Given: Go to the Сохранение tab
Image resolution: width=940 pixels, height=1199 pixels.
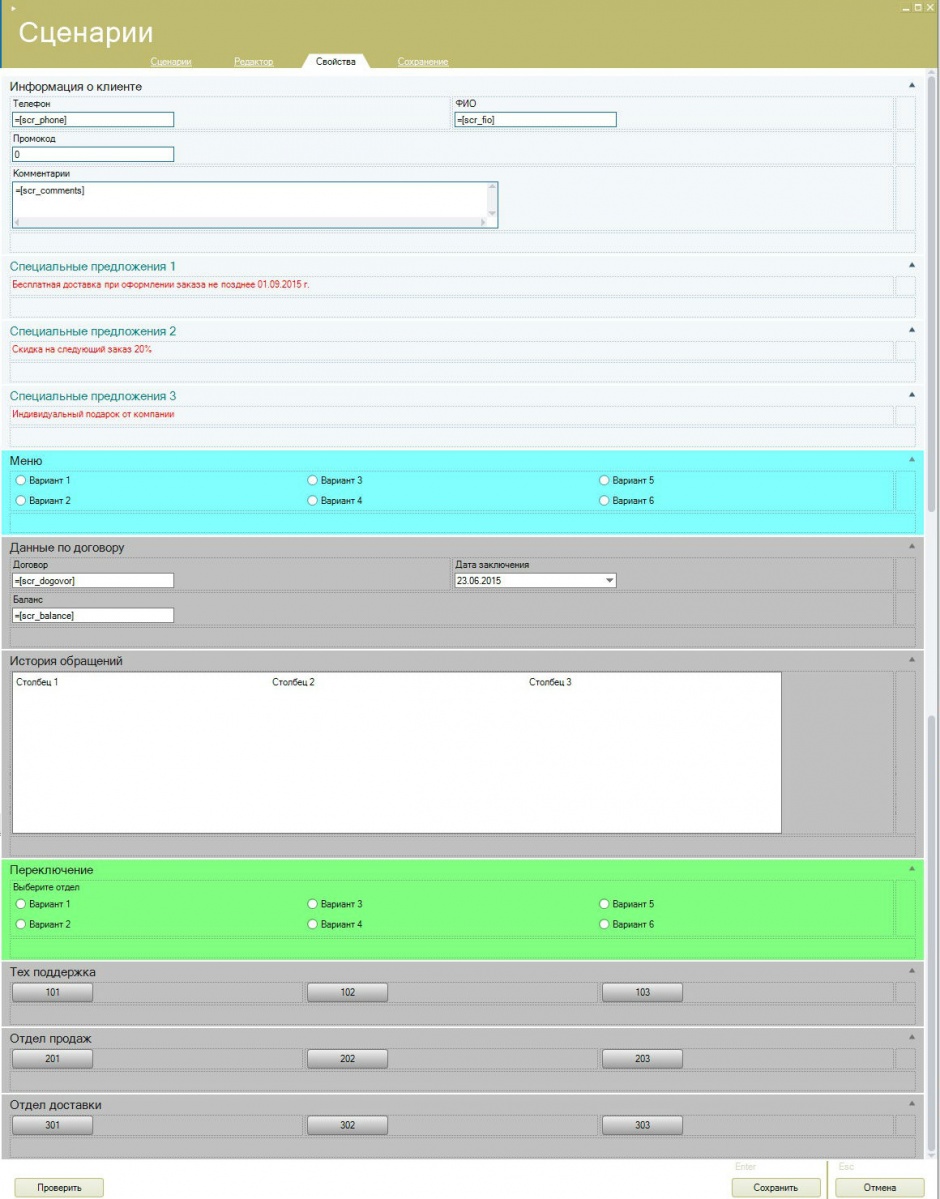Looking at the screenshot, I should (422, 62).
